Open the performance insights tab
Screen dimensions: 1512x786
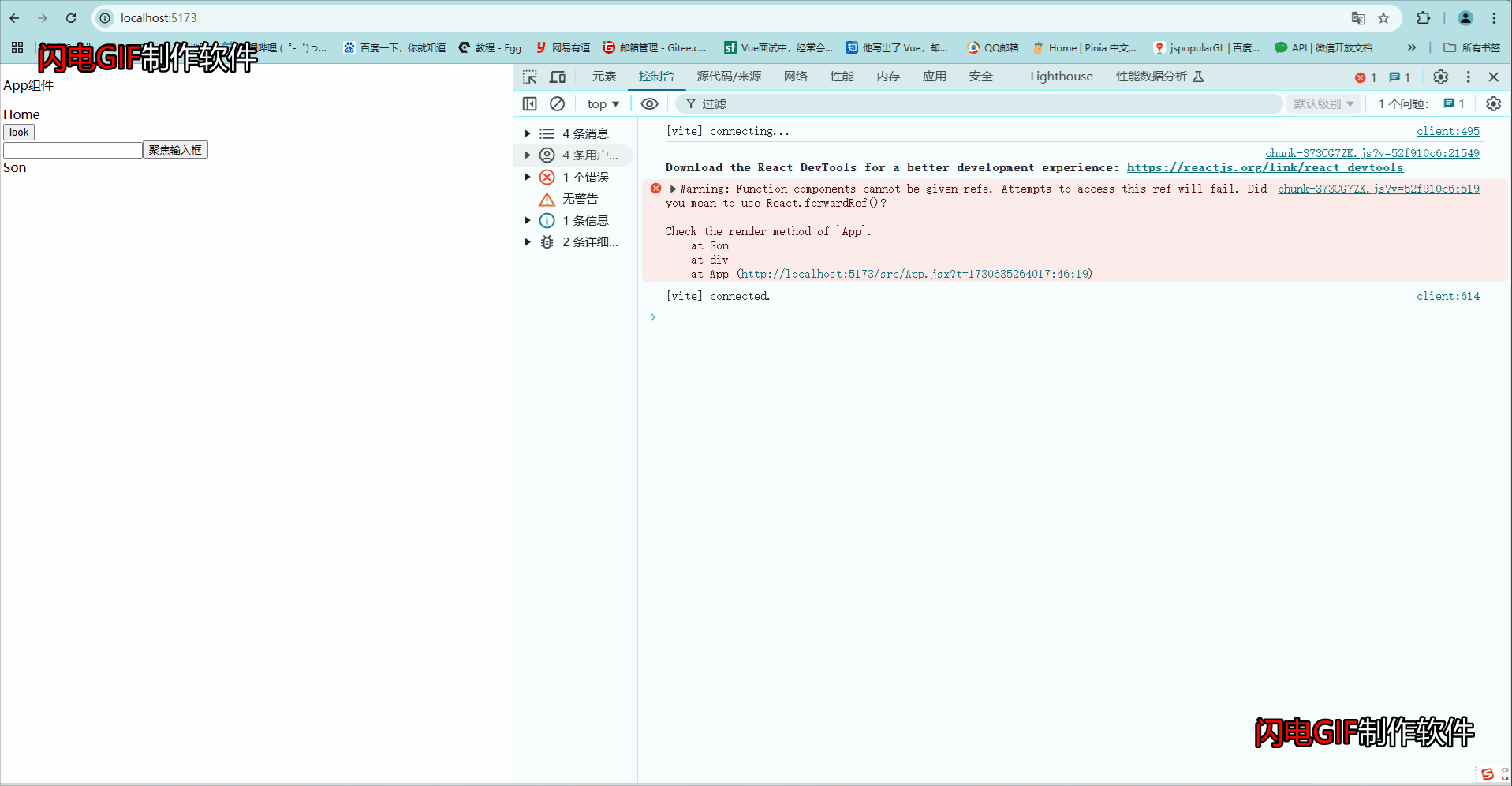tap(1159, 77)
